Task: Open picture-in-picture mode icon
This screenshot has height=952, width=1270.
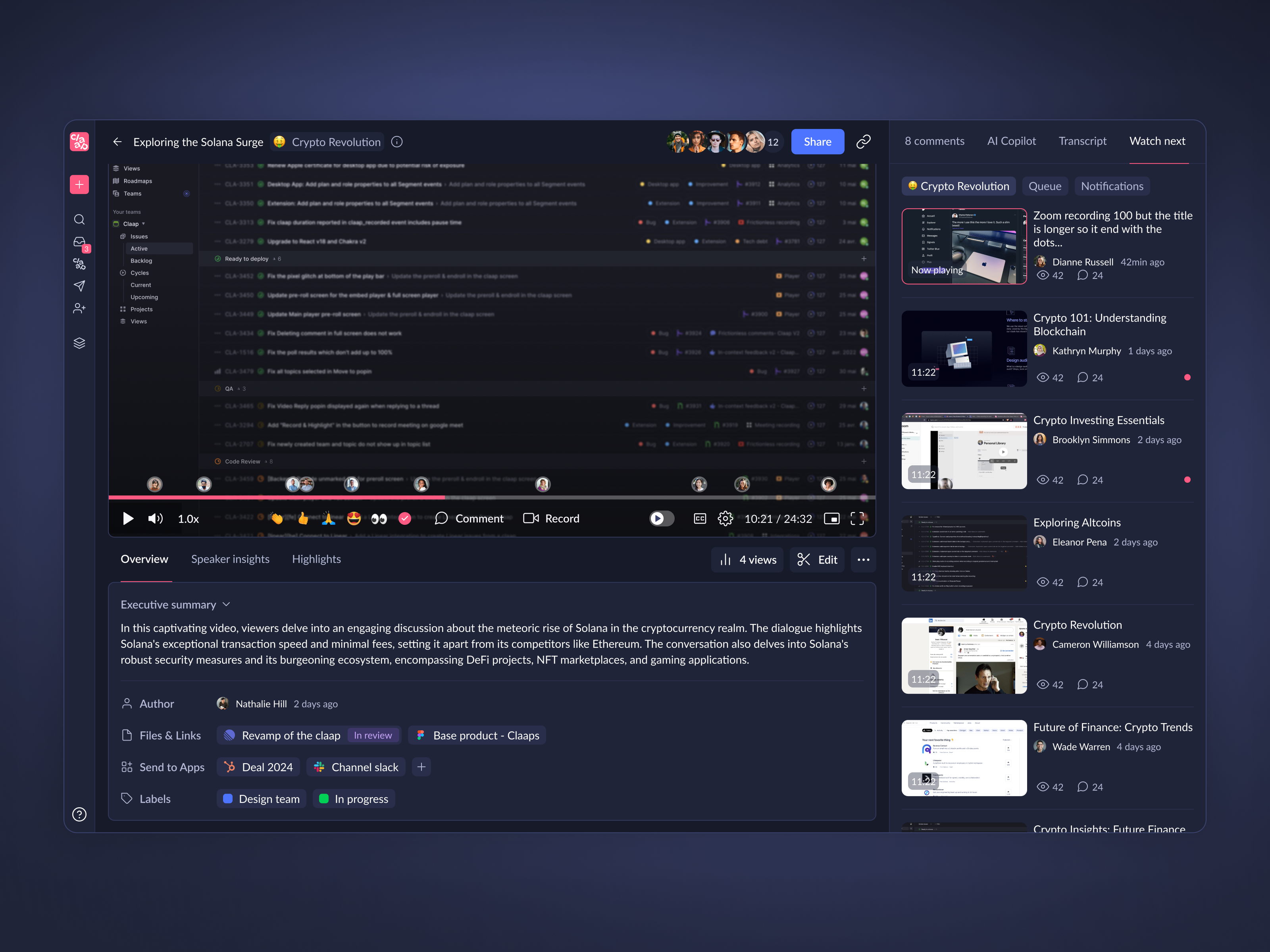Action: pos(831,519)
